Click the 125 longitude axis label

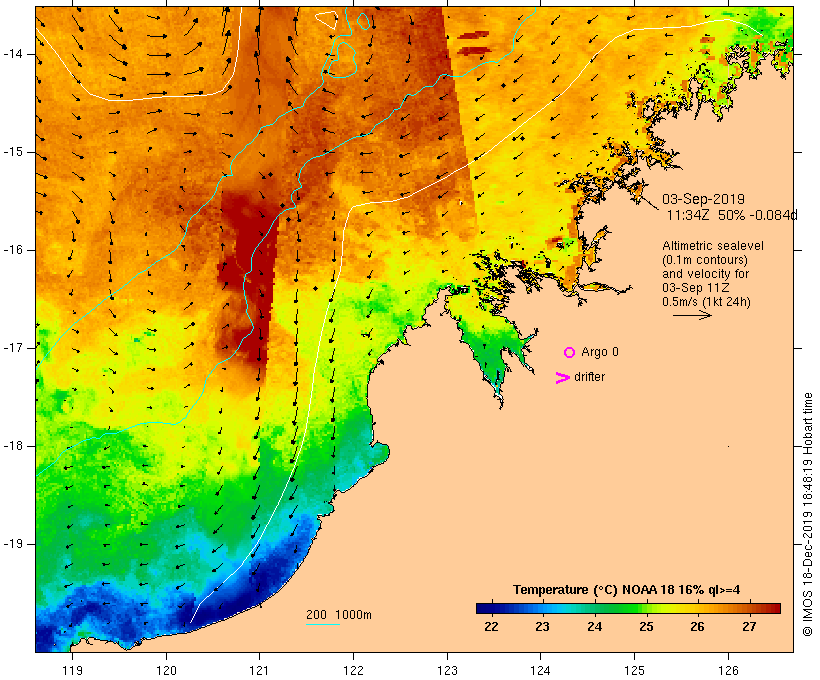click(x=635, y=670)
